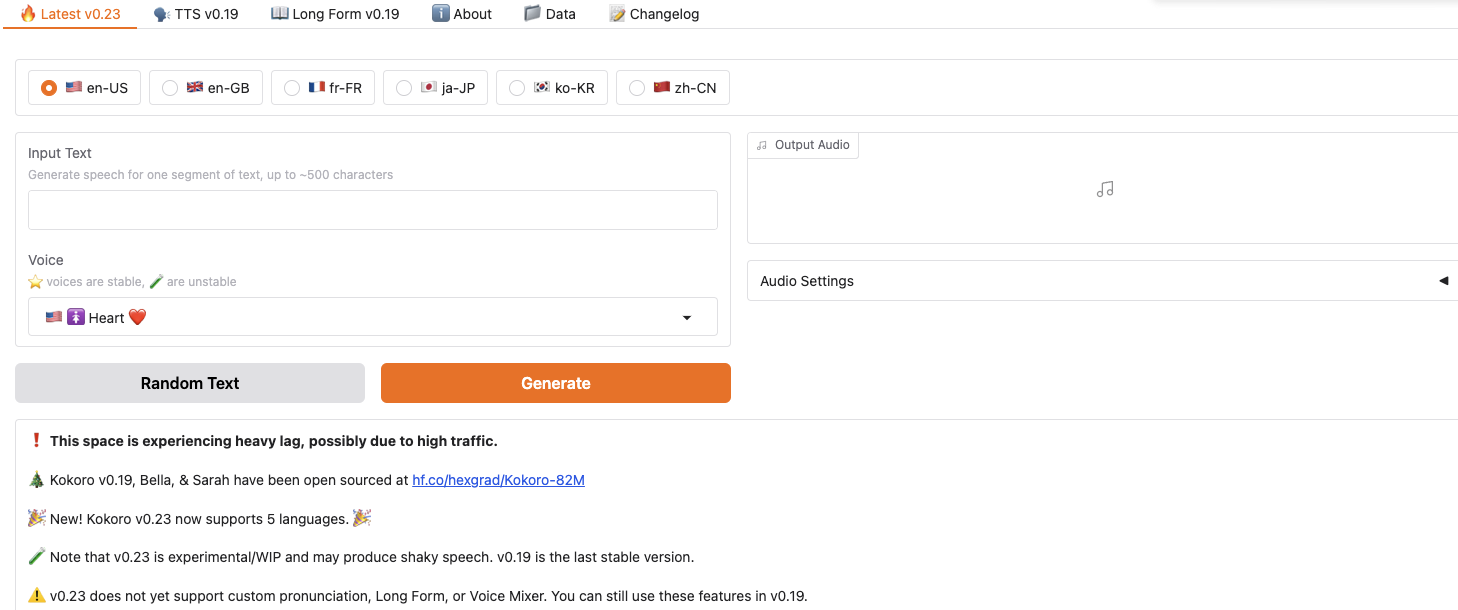Open the Long Form v0.19 tab
Image resolution: width=1458 pixels, height=610 pixels.
[x=335, y=14]
